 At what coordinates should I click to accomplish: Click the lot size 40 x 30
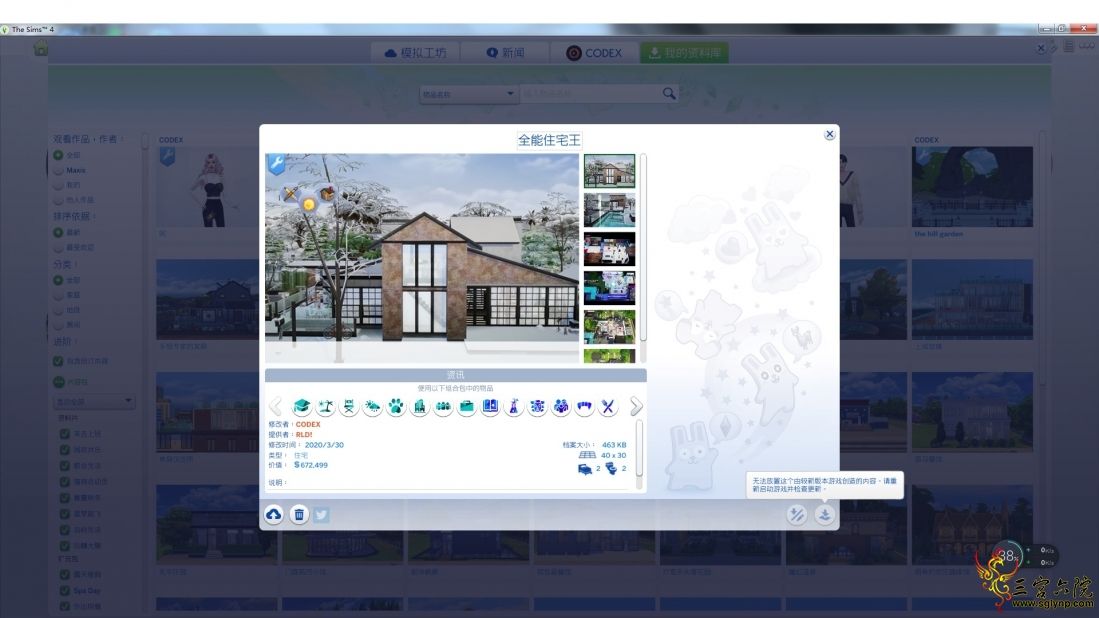pos(613,455)
